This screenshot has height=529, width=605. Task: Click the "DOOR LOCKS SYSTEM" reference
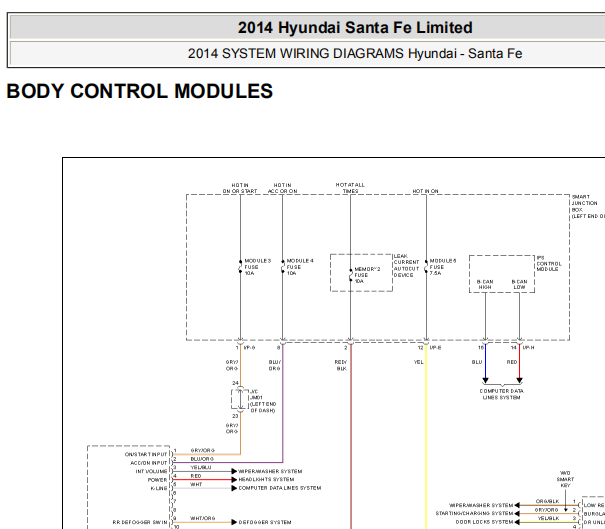484,522
